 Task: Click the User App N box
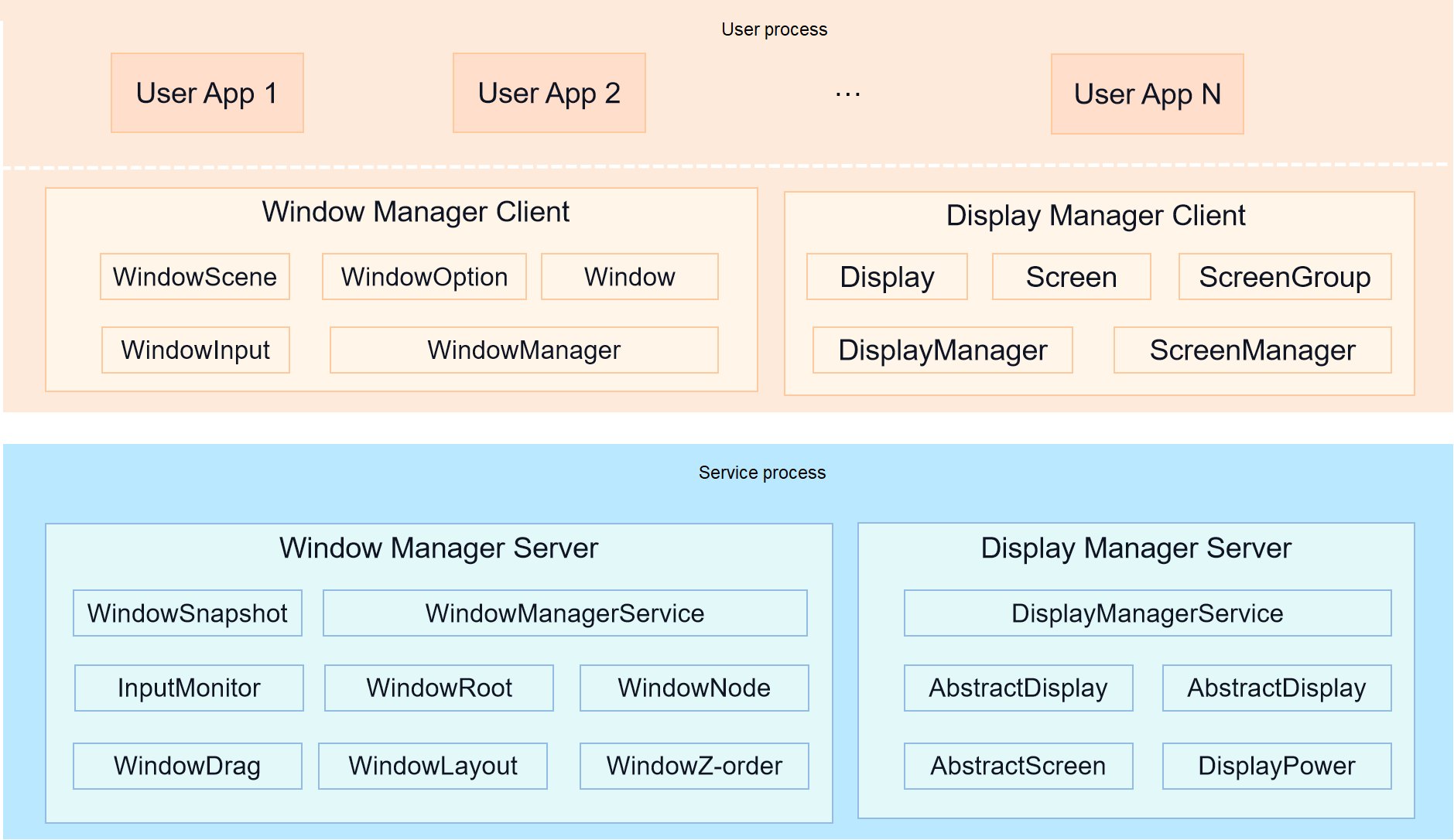point(1148,94)
